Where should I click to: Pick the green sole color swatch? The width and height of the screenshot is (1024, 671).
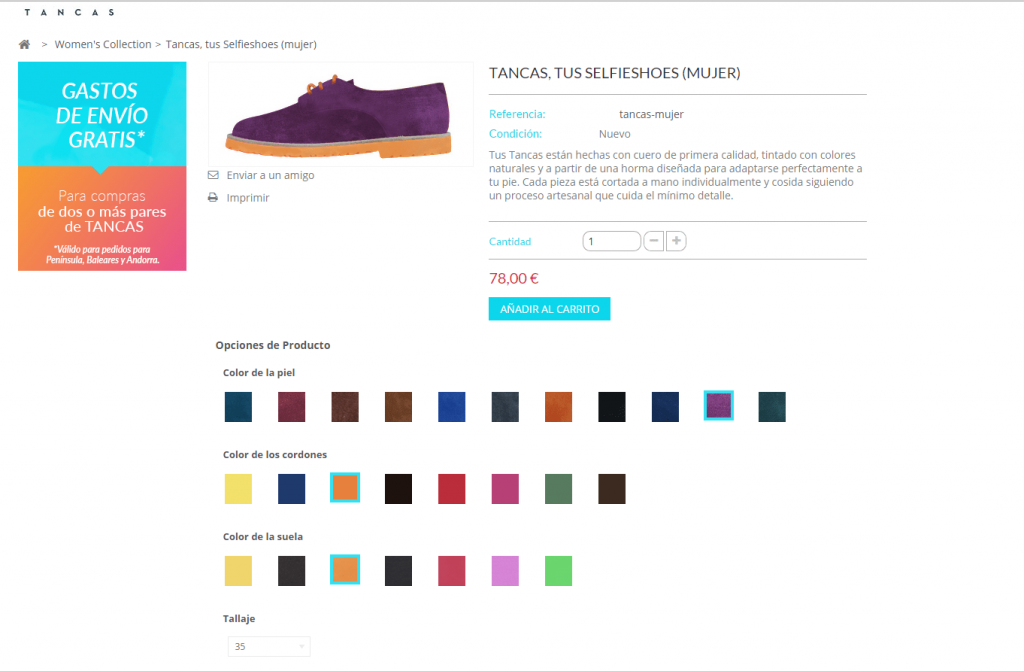coord(558,570)
